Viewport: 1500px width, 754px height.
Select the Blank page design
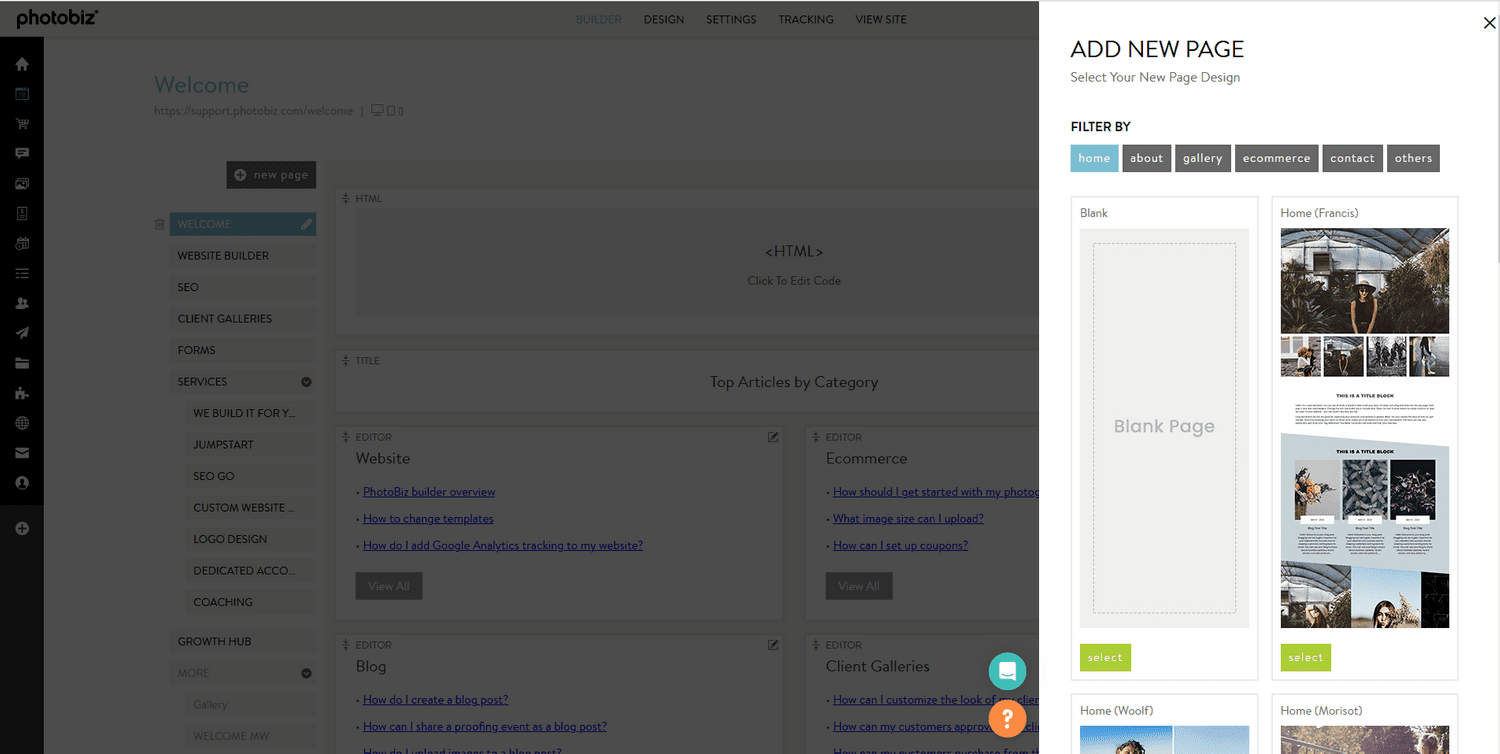pos(1104,657)
